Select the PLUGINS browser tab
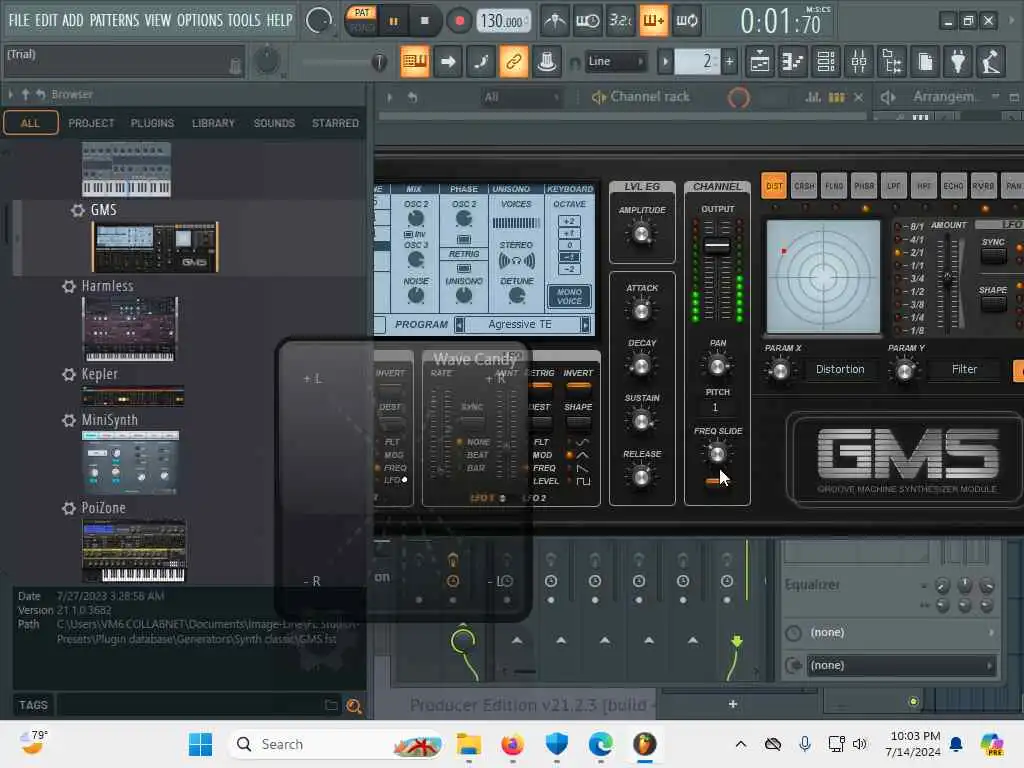 pyautogui.click(x=152, y=123)
